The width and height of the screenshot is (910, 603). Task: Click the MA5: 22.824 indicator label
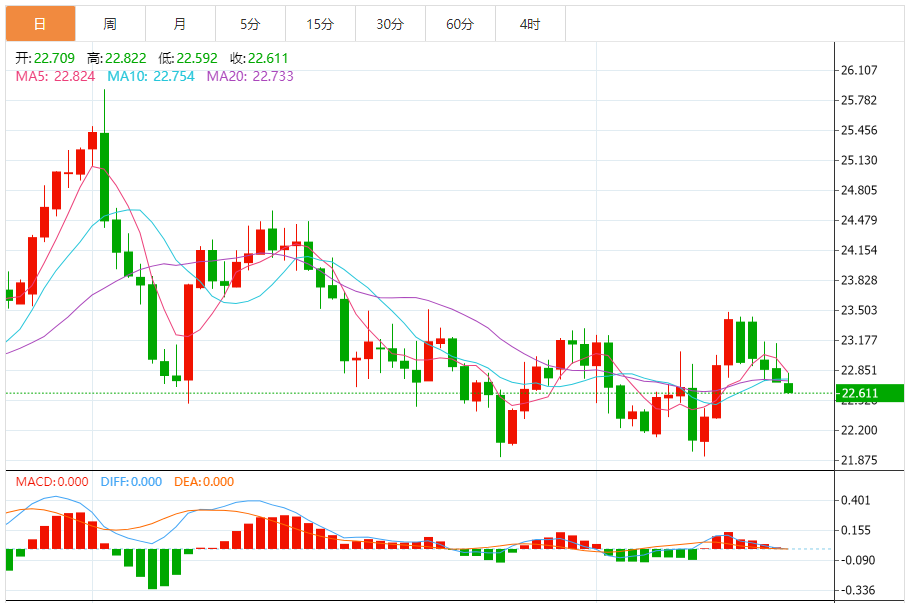click(55, 77)
